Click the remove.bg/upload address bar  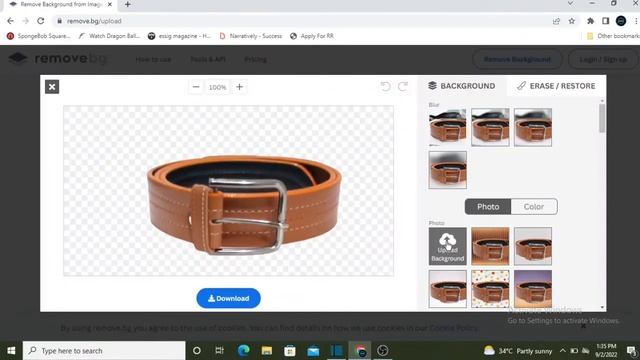point(302,21)
